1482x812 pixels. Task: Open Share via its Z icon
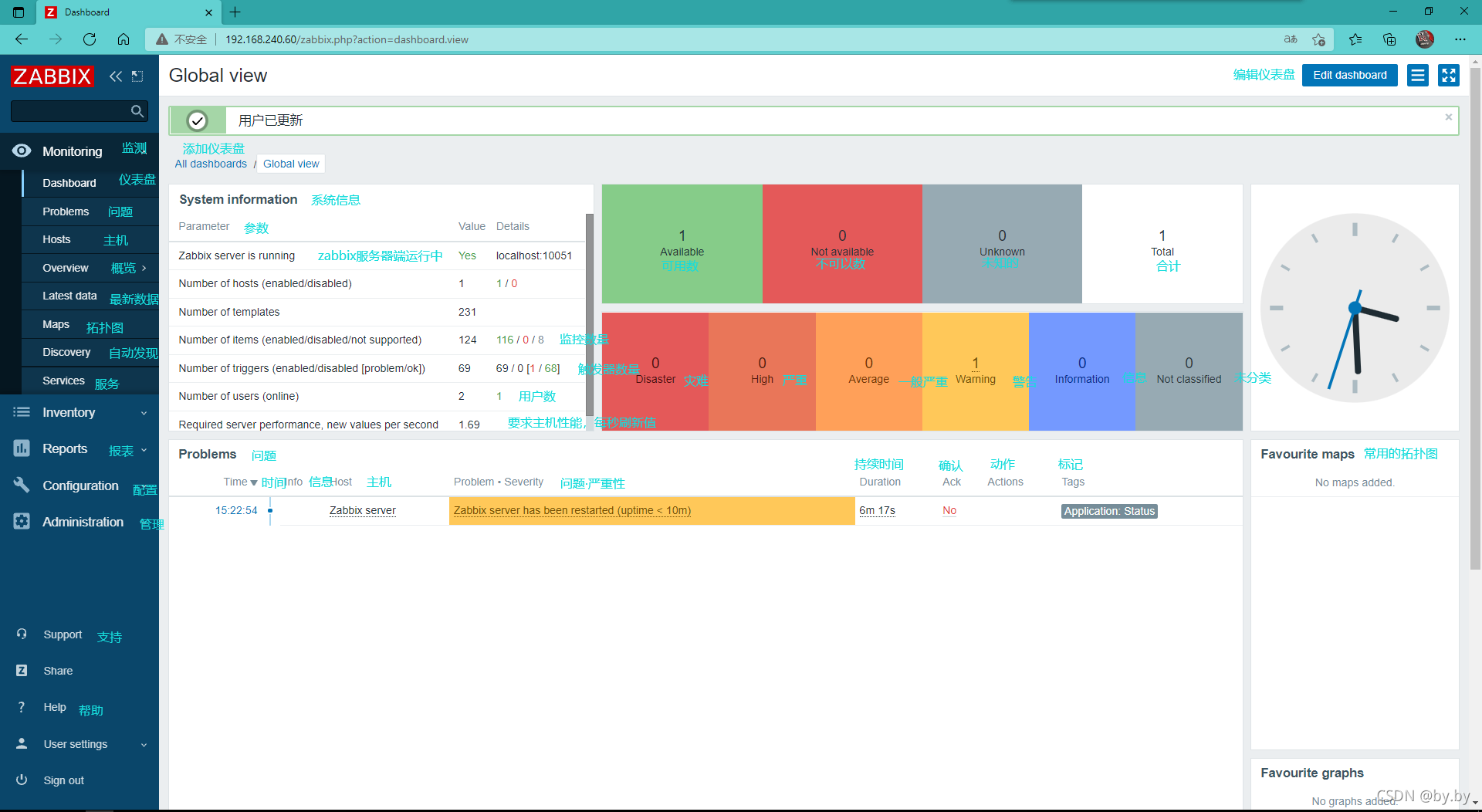[x=22, y=671]
